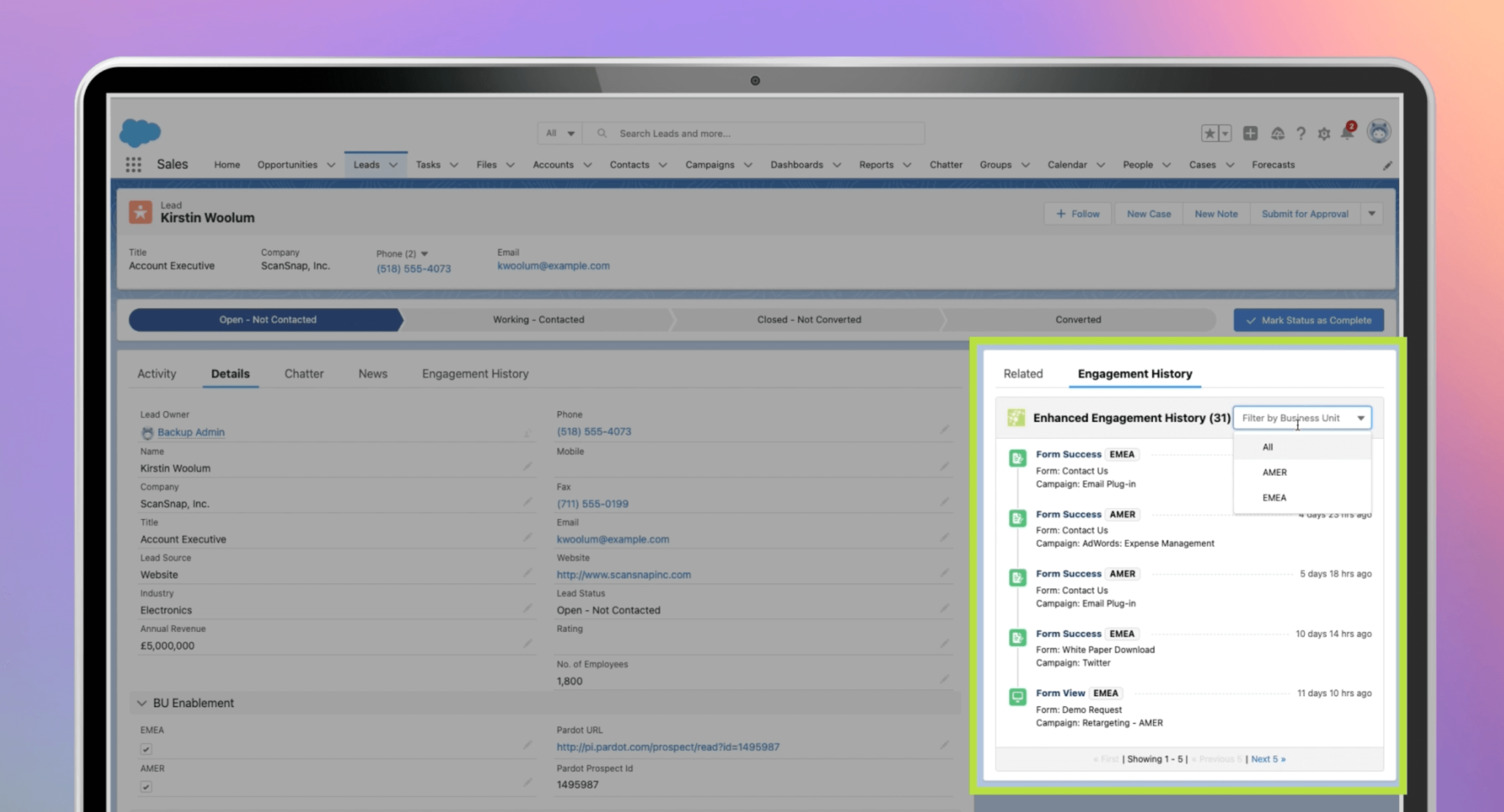1504x812 pixels.
Task: Select the Working - Contacted path stage
Action: (x=538, y=319)
